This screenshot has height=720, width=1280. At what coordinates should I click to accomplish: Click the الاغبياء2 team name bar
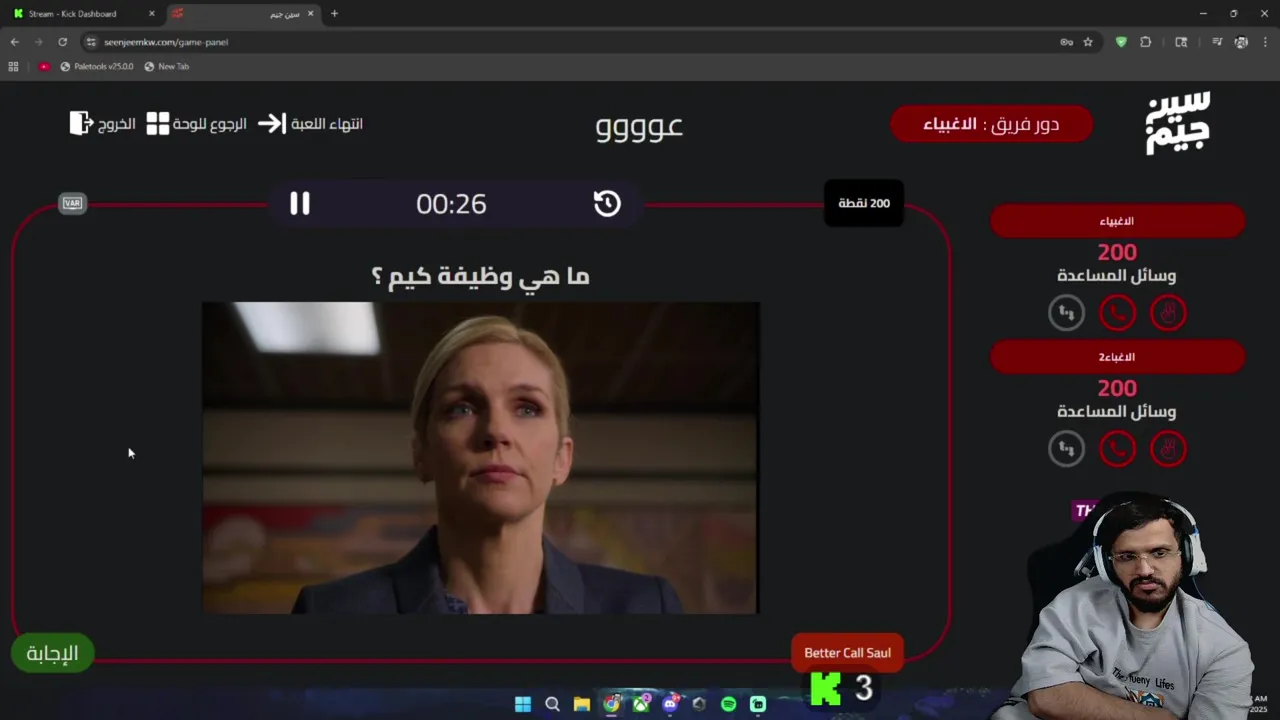(1117, 357)
